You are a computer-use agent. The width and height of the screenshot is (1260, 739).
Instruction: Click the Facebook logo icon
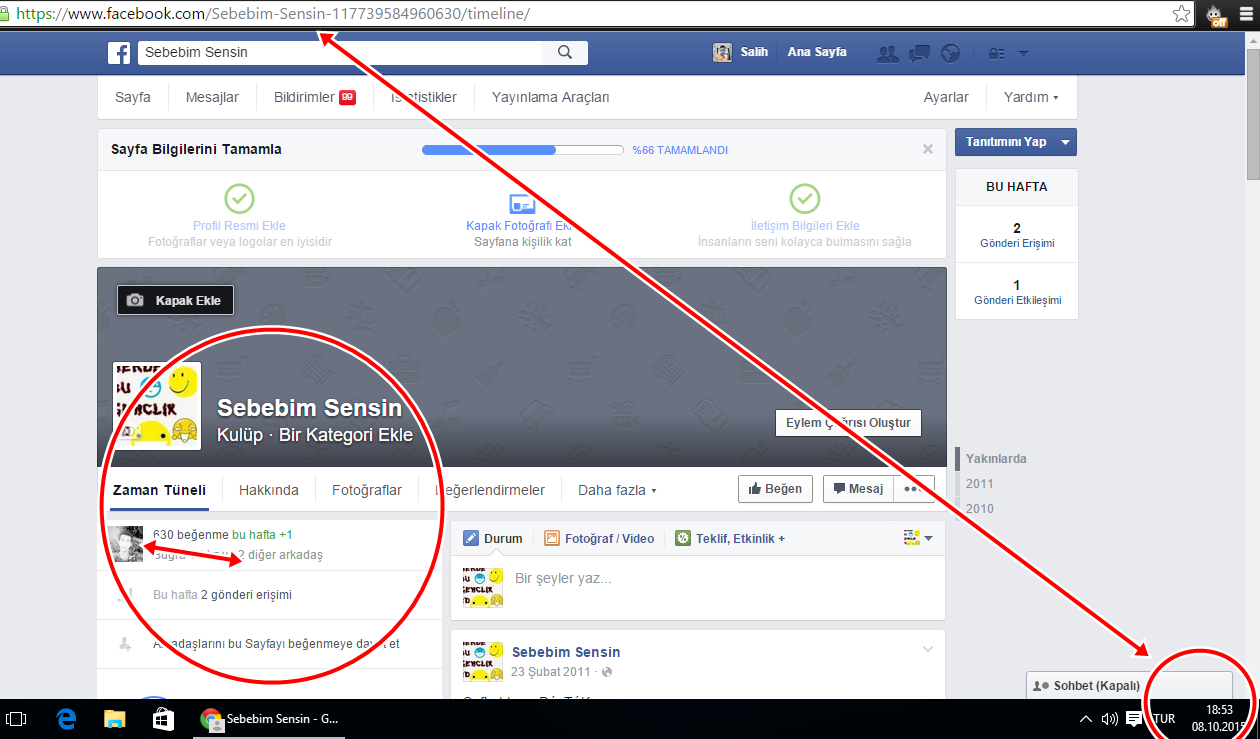[119, 52]
